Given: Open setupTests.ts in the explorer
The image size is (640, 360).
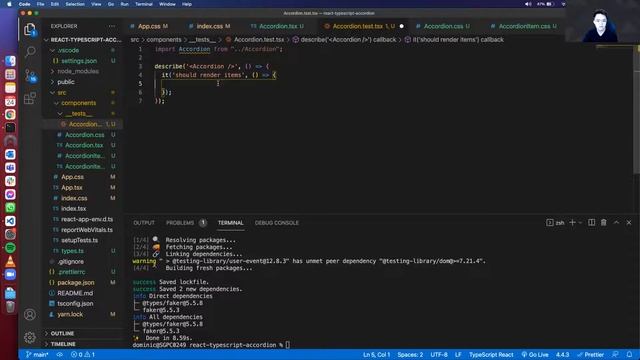Looking at the screenshot, I should coord(80,240).
